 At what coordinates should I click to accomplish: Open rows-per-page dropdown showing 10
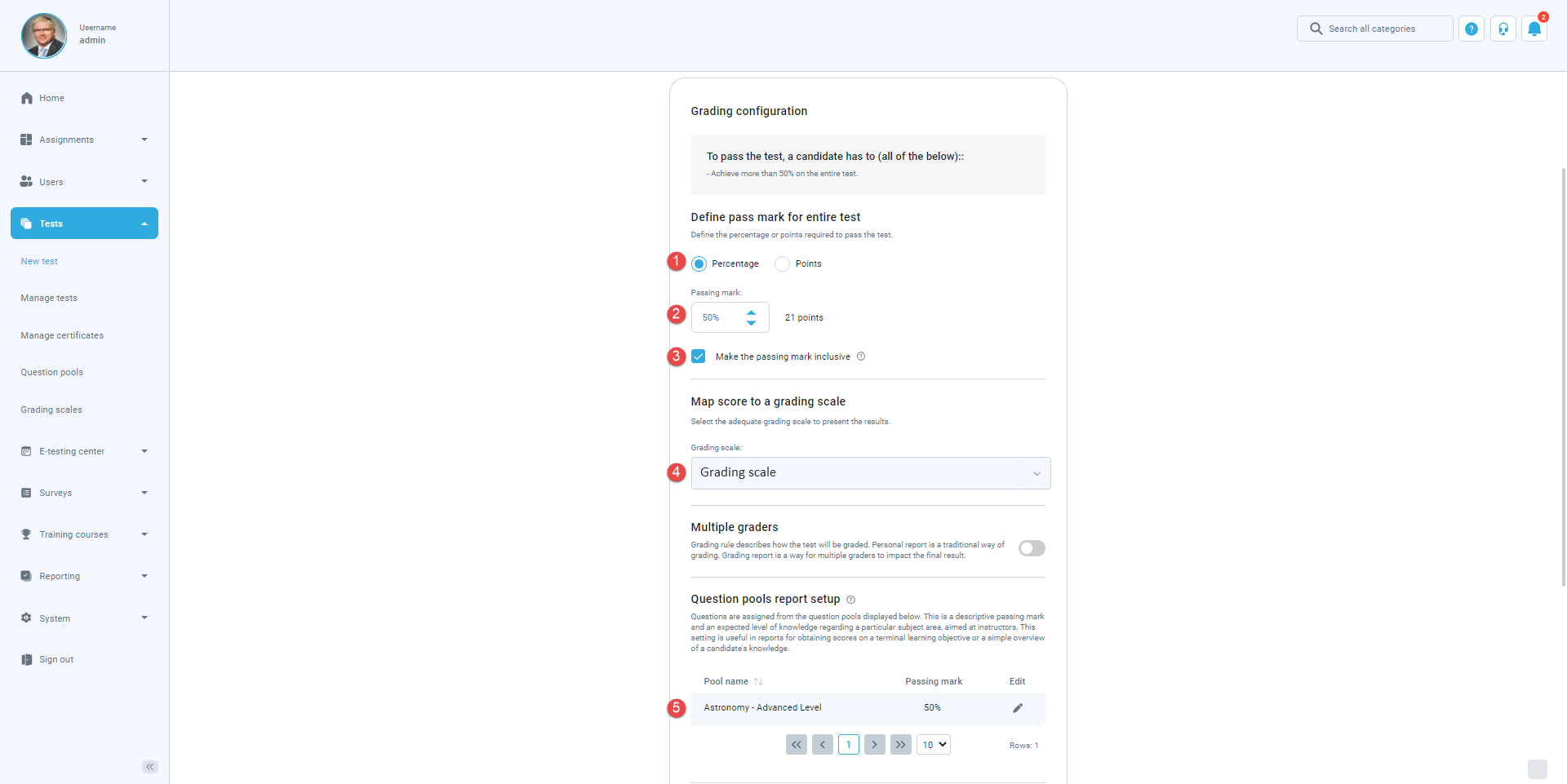click(x=934, y=745)
